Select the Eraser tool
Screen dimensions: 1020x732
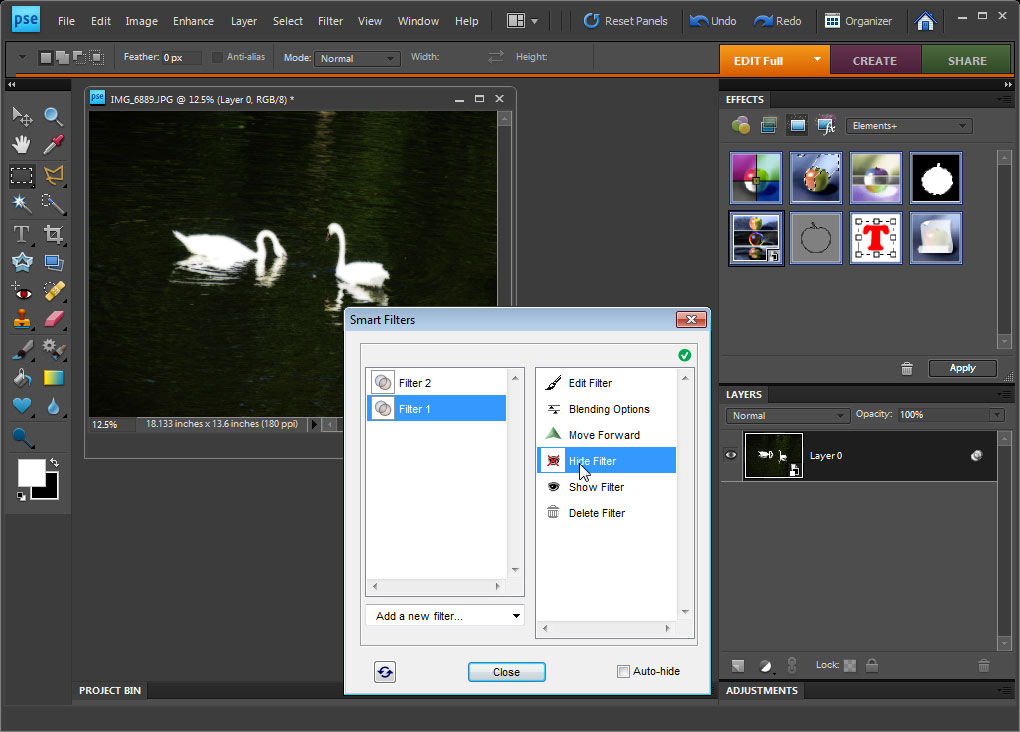click(53, 319)
